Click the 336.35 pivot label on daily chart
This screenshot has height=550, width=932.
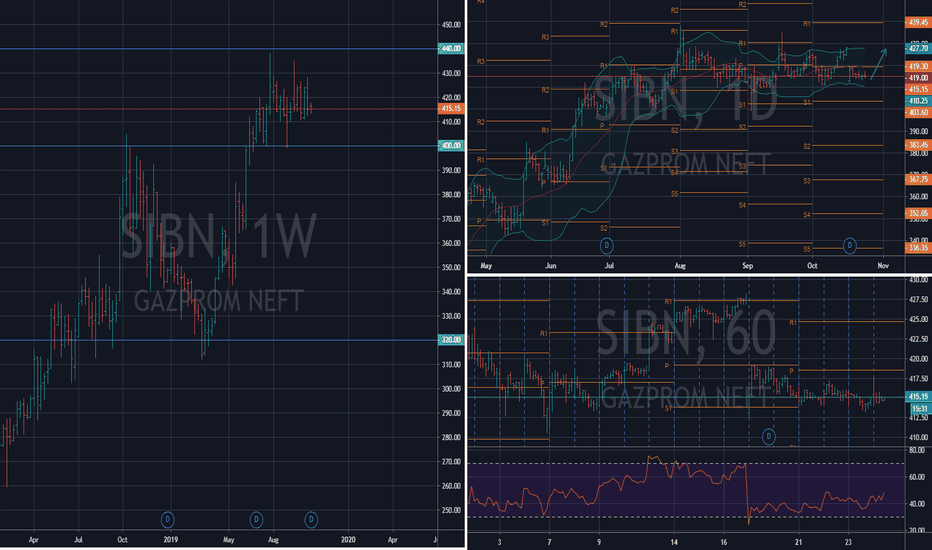click(918, 247)
